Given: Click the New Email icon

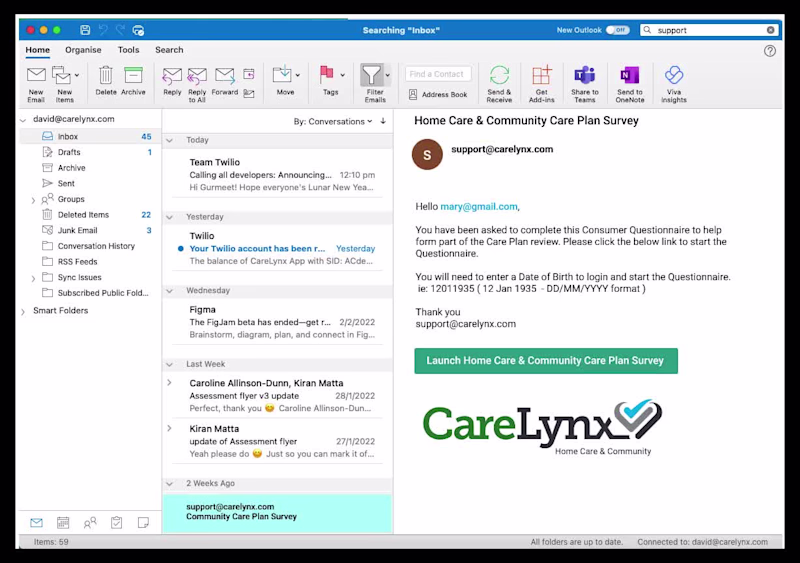Looking at the screenshot, I should coord(36,75).
